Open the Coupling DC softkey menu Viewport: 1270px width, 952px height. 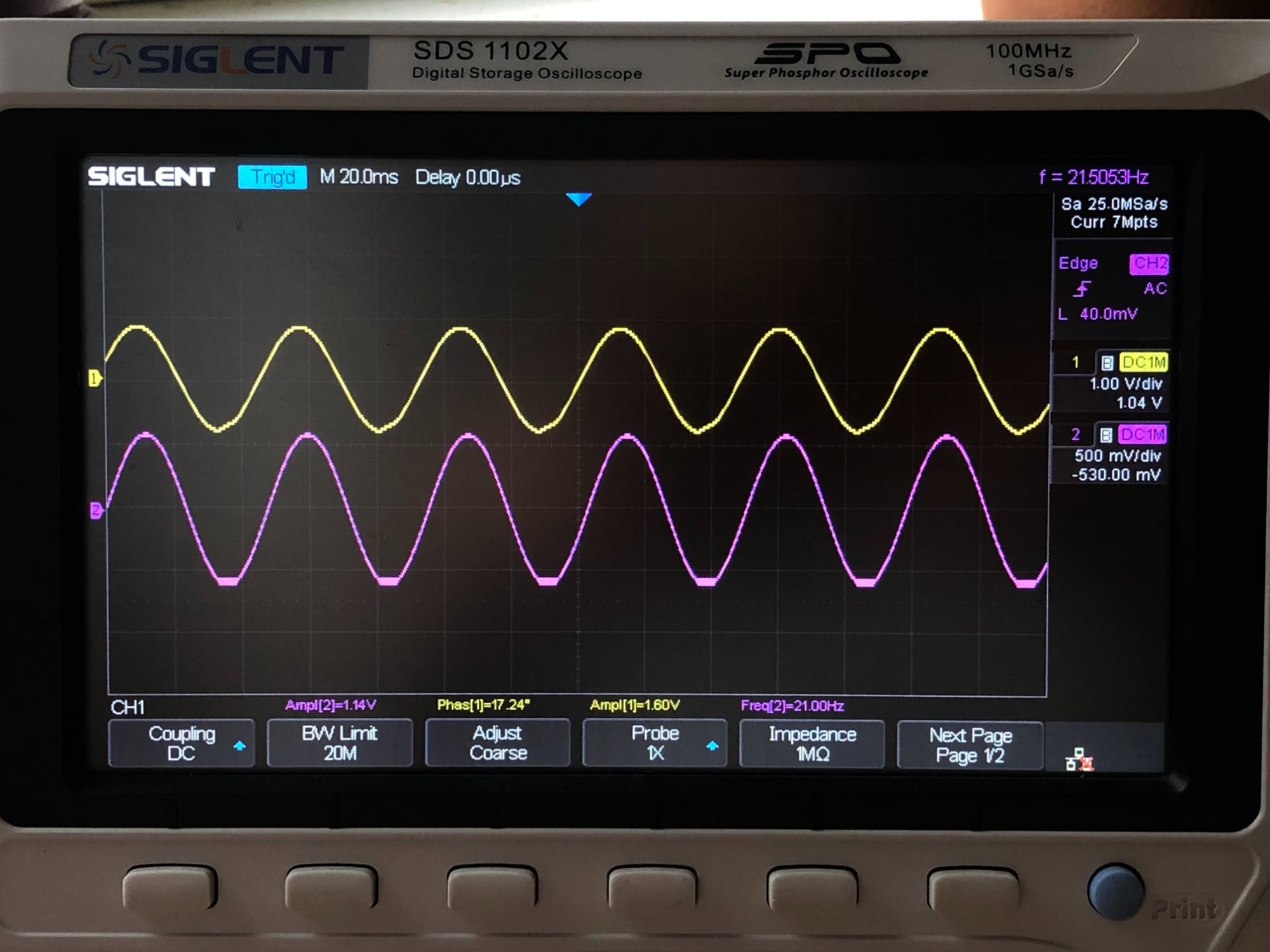[x=182, y=743]
